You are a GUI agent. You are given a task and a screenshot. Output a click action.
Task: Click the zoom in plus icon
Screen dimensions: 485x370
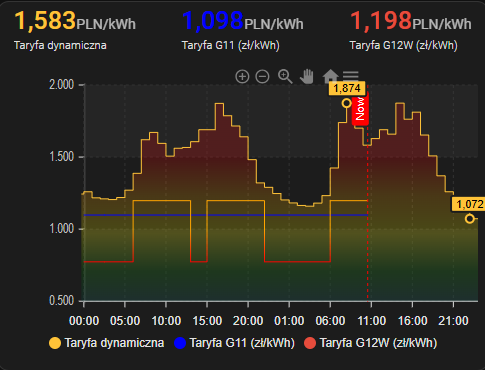tap(242, 77)
